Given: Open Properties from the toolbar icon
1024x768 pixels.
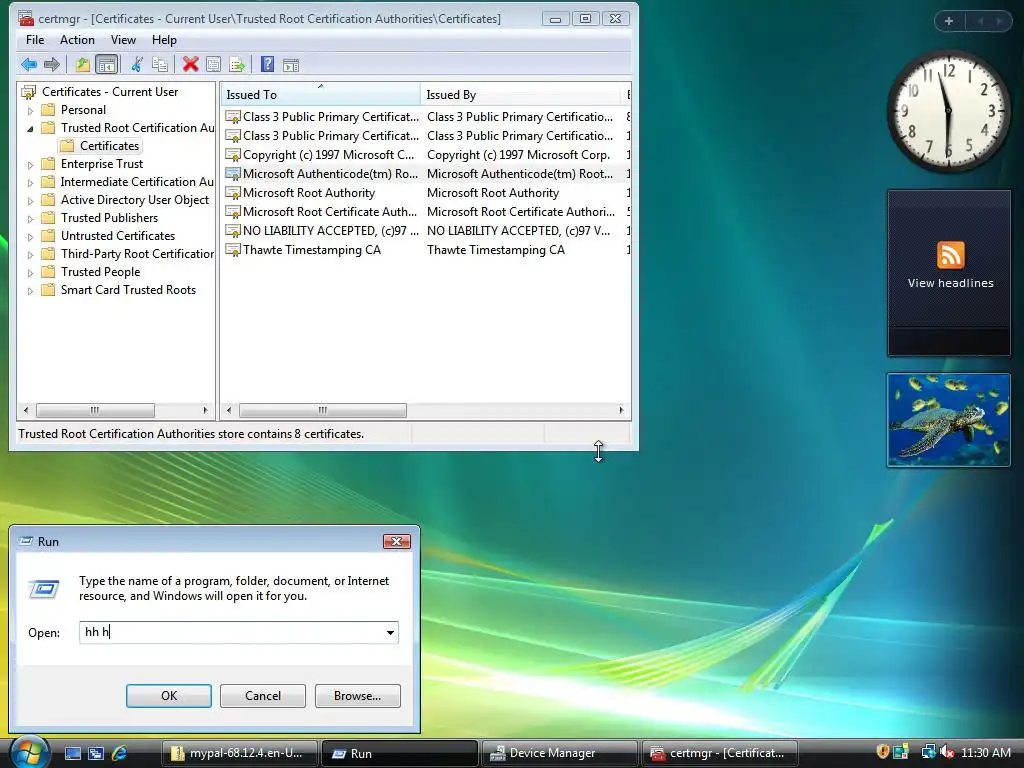Looking at the screenshot, I should tap(214, 64).
